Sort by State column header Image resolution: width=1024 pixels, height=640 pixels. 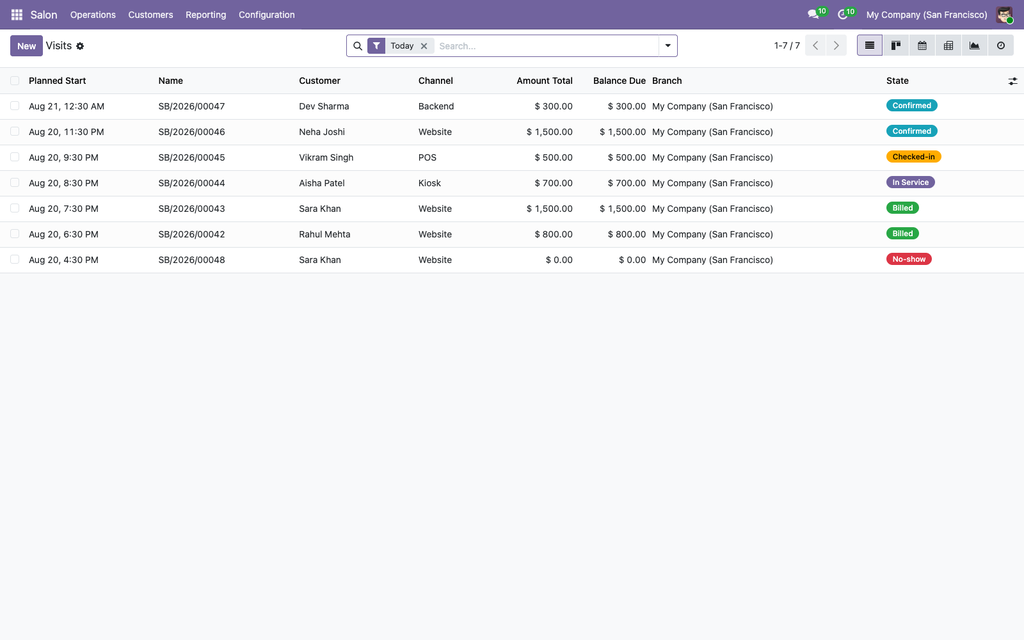(x=897, y=81)
